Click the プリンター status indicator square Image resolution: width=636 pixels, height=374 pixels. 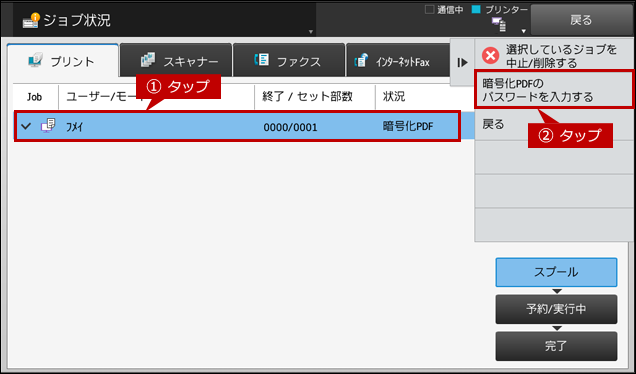[x=476, y=9]
